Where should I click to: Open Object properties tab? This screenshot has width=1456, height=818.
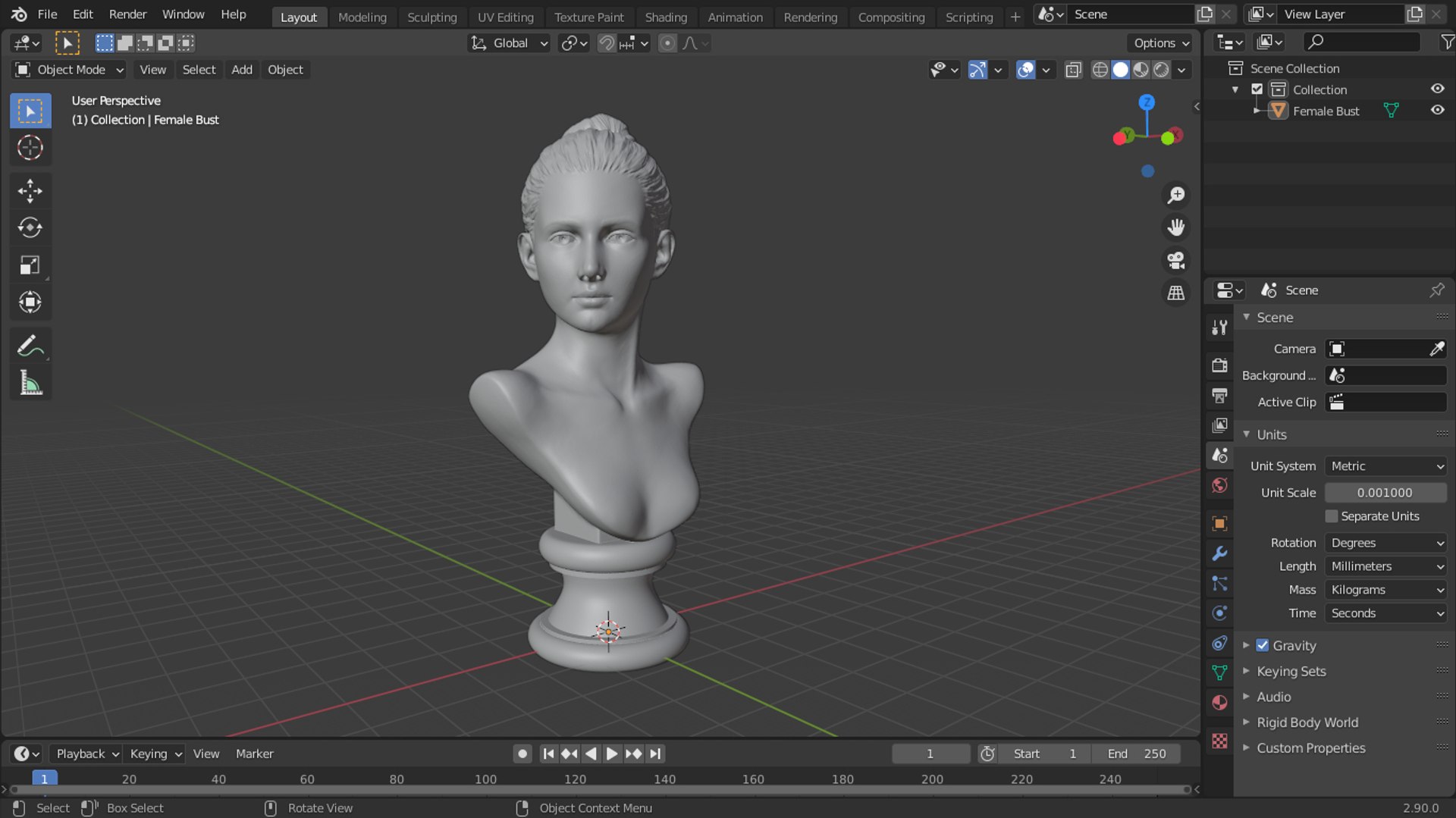pos(1219,523)
